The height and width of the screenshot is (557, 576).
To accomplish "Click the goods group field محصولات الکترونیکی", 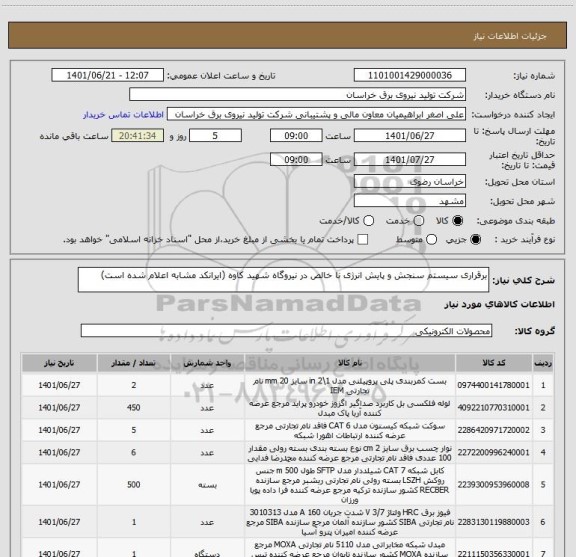I will pos(286,331).
